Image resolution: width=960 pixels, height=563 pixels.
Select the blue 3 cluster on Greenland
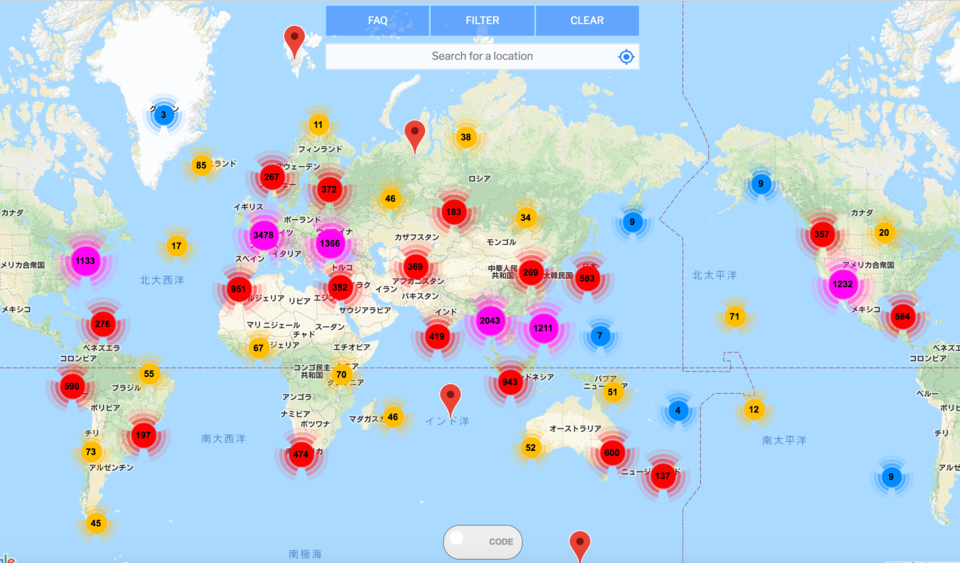pos(163,114)
